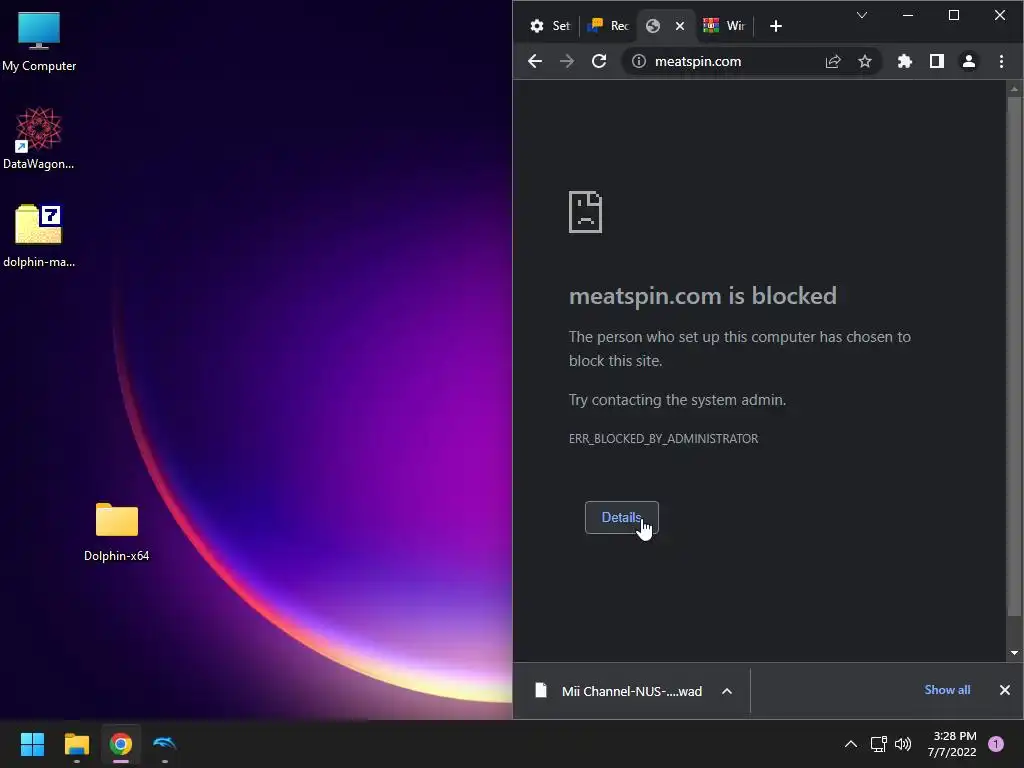
Task: Click the Details button
Action: click(622, 517)
